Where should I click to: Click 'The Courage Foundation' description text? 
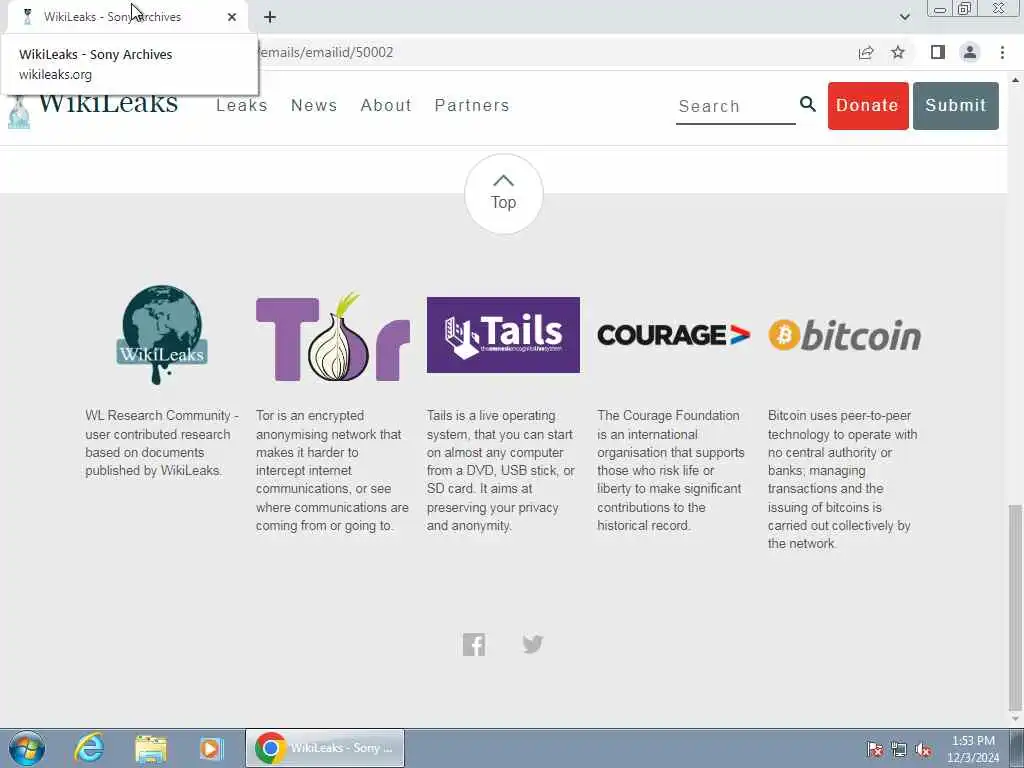[x=671, y=470]
